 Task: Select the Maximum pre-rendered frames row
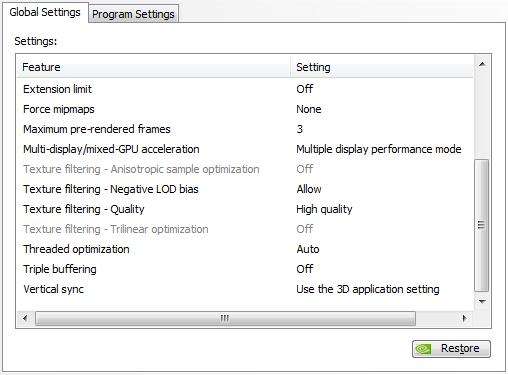pyautogui.click(x=245, y=129)
